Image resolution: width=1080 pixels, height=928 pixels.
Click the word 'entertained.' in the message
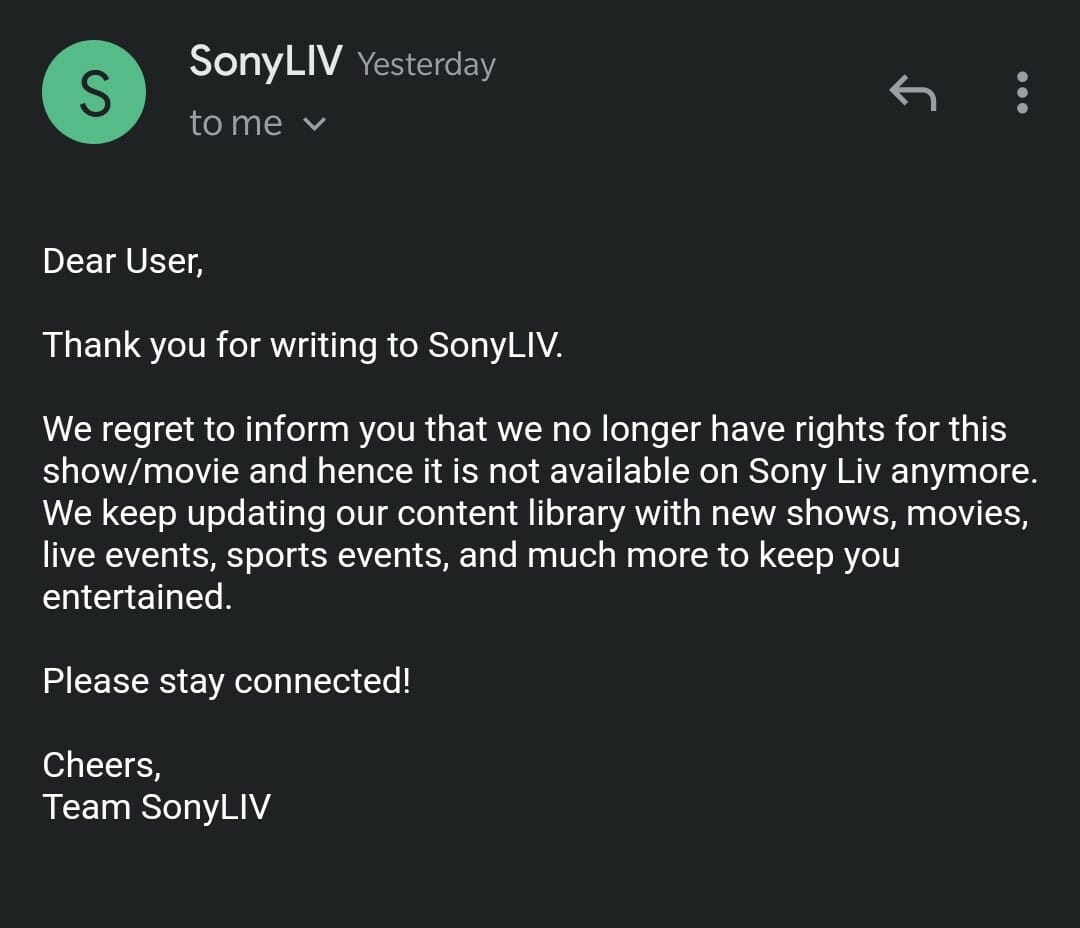tap(137, 597)
